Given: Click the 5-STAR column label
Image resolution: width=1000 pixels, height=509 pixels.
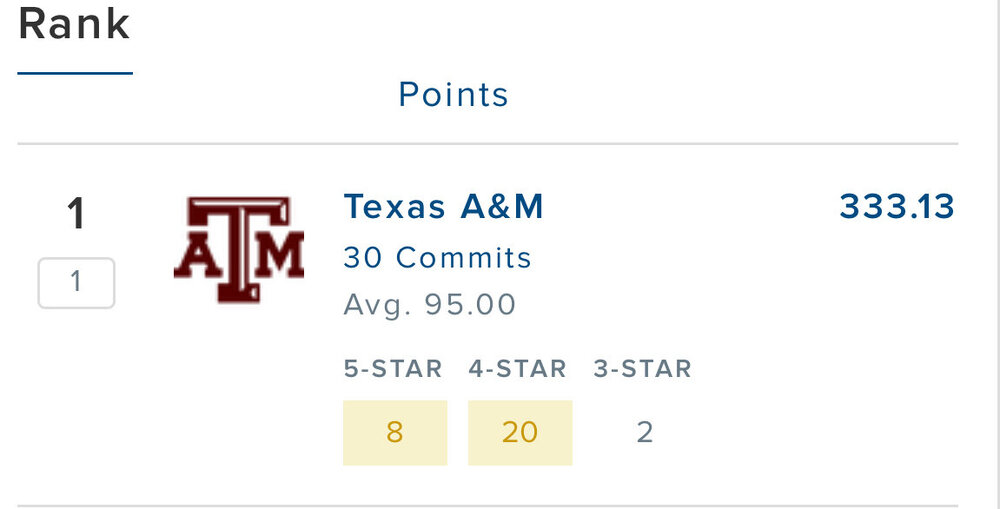Looking at the screenshot, I should point(393,369).
